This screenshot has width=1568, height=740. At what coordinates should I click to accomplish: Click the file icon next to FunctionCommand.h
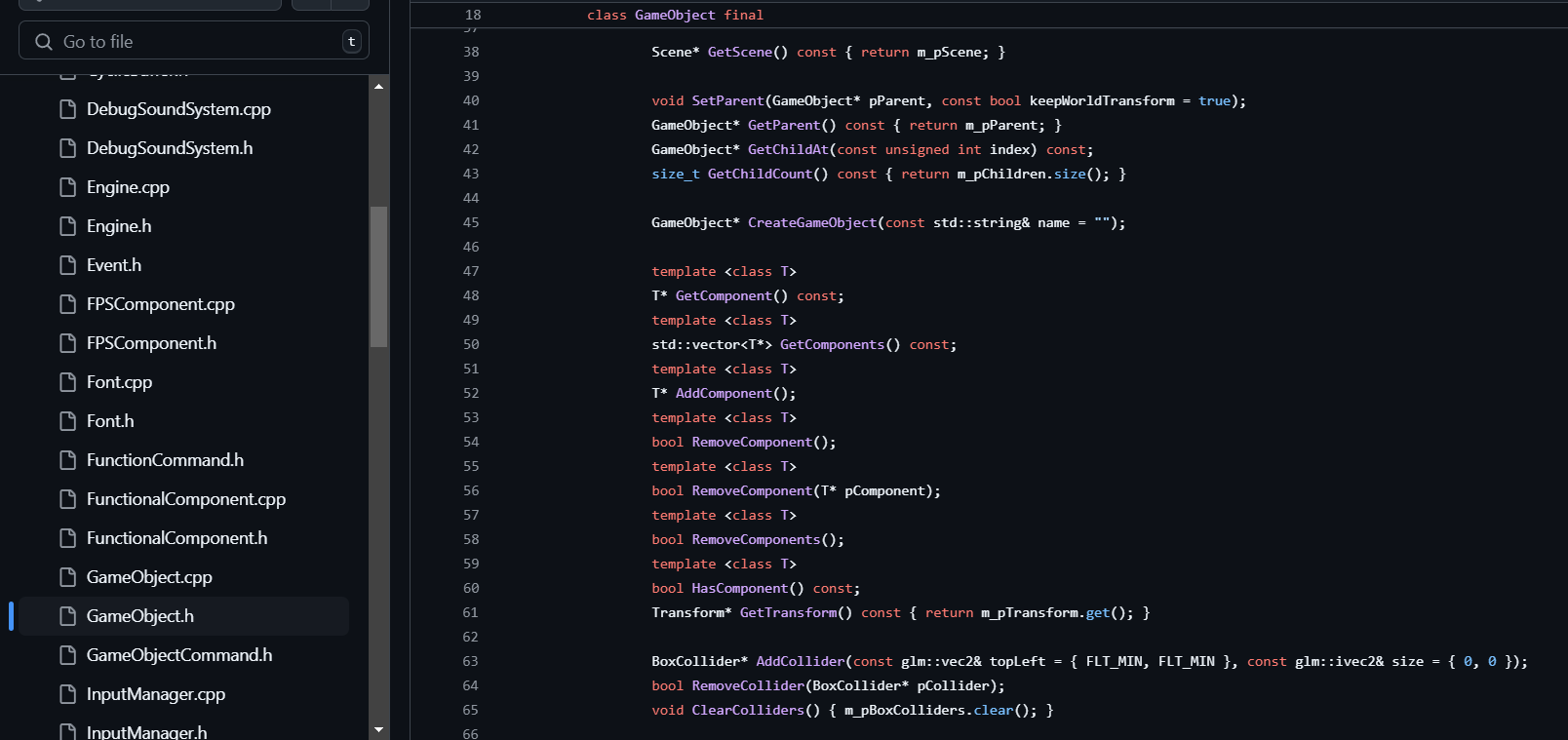(67, 460)
